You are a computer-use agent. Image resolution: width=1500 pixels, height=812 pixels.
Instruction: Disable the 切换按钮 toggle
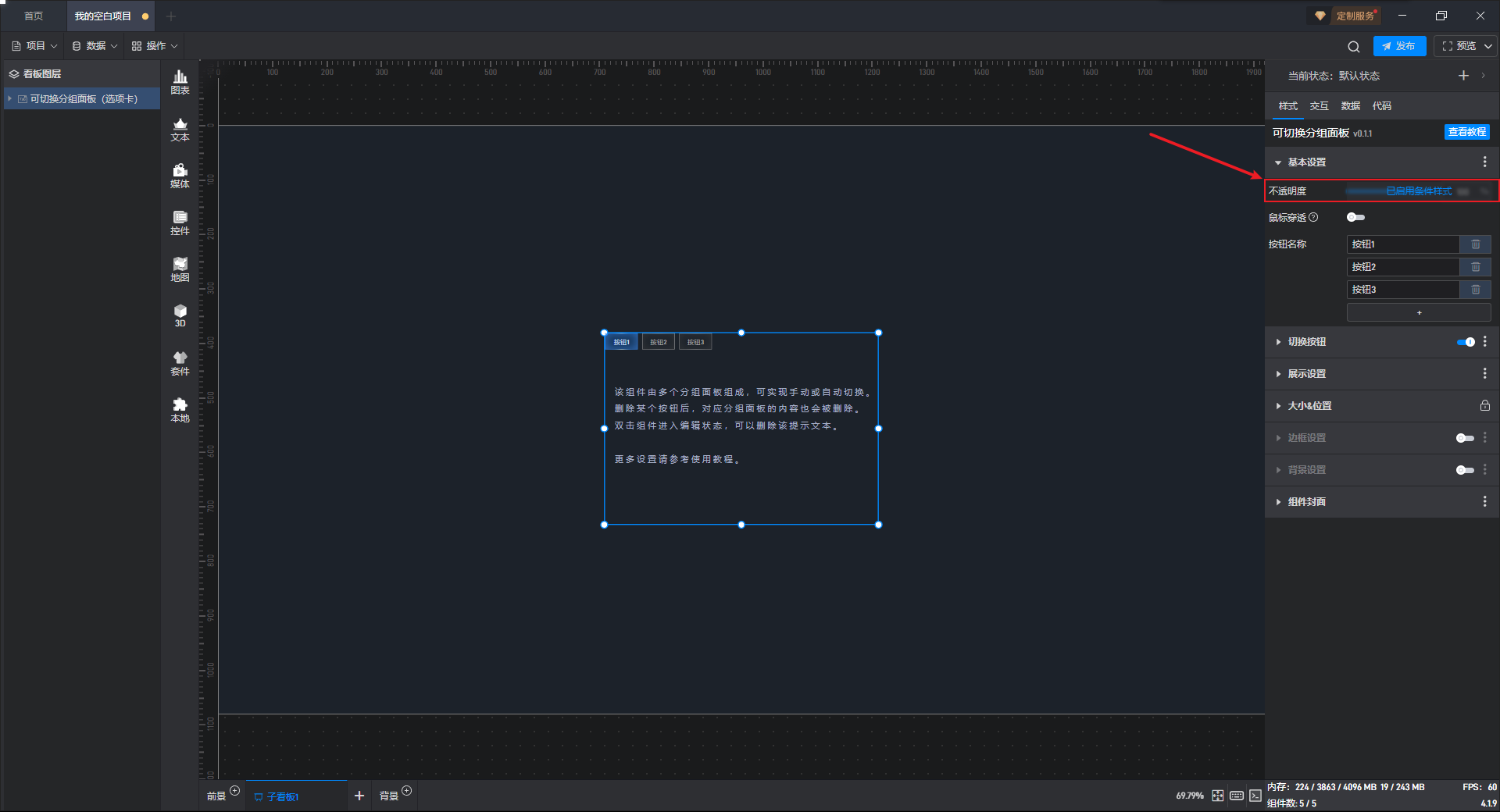1466,342
